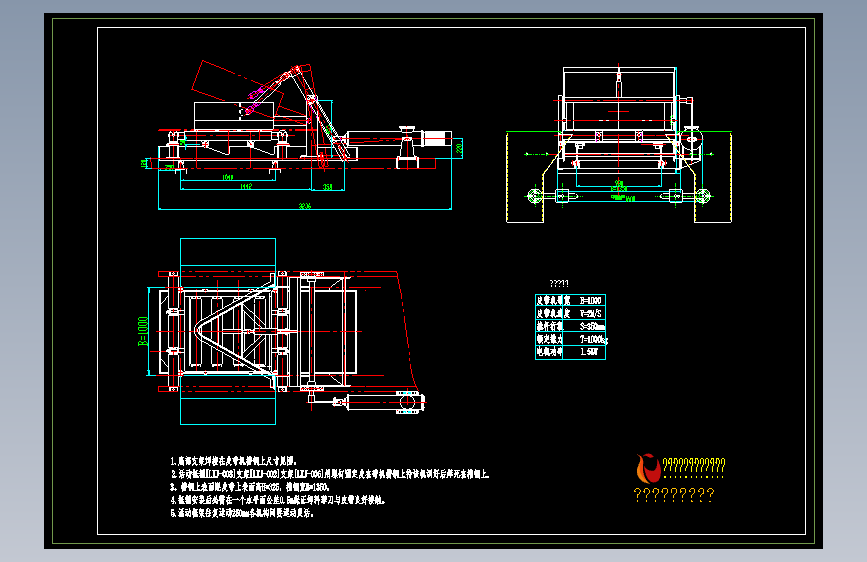Screen dimensions: 867x562
Task: Click the red flame logo
Action: [648, 469]
